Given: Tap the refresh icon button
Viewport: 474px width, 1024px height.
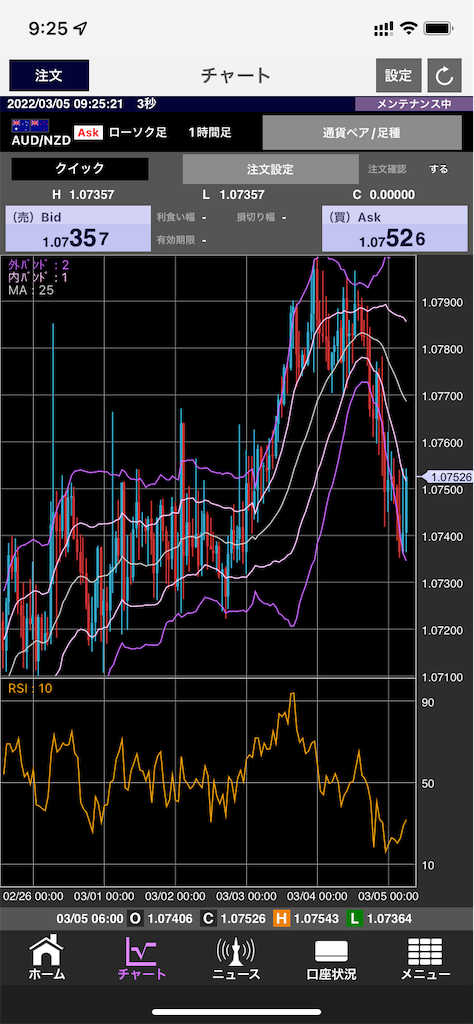Looking at the screenshot, I should [x=445, y=75].
